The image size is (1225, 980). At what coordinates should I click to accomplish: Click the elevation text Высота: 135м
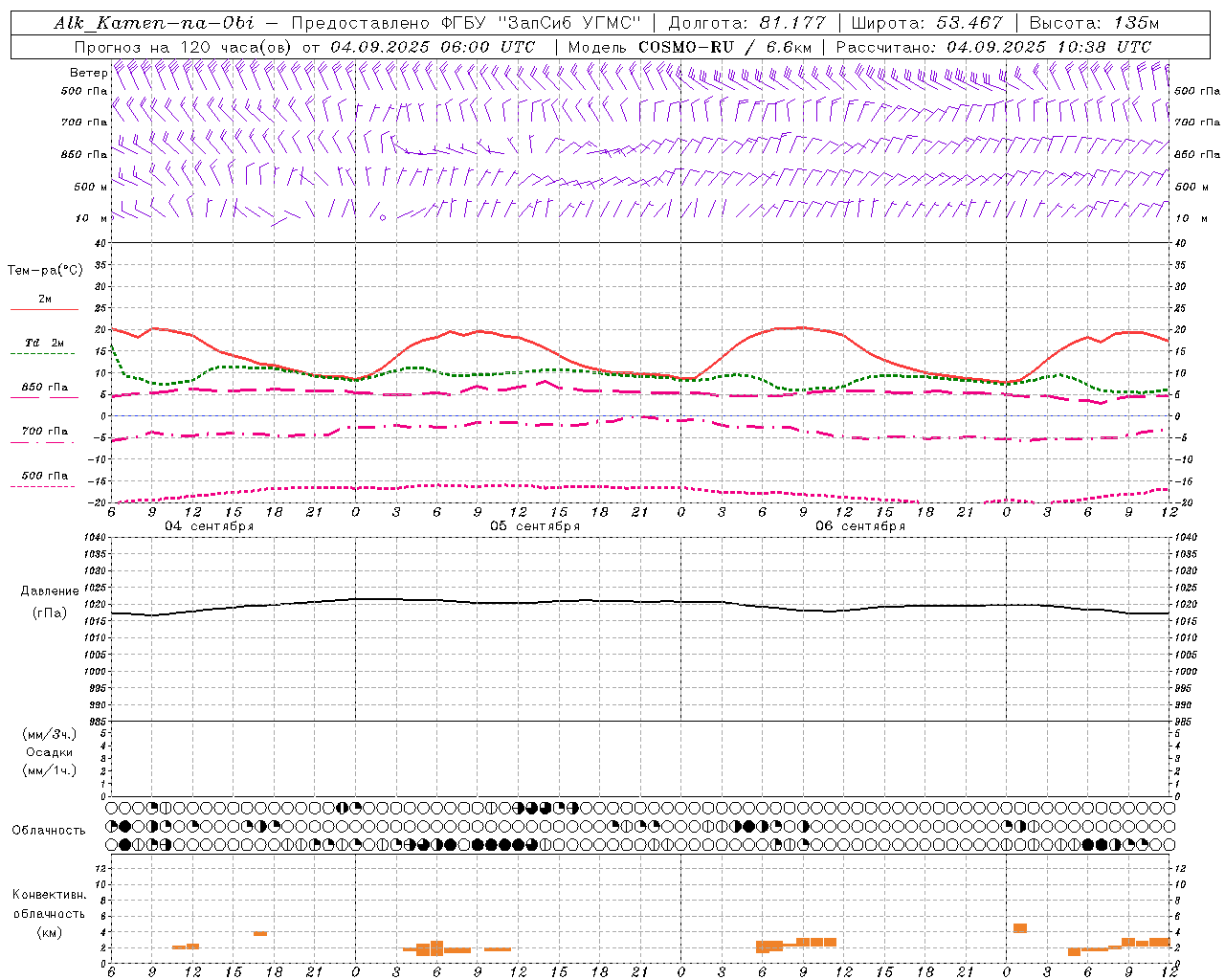click(1097, 23)
